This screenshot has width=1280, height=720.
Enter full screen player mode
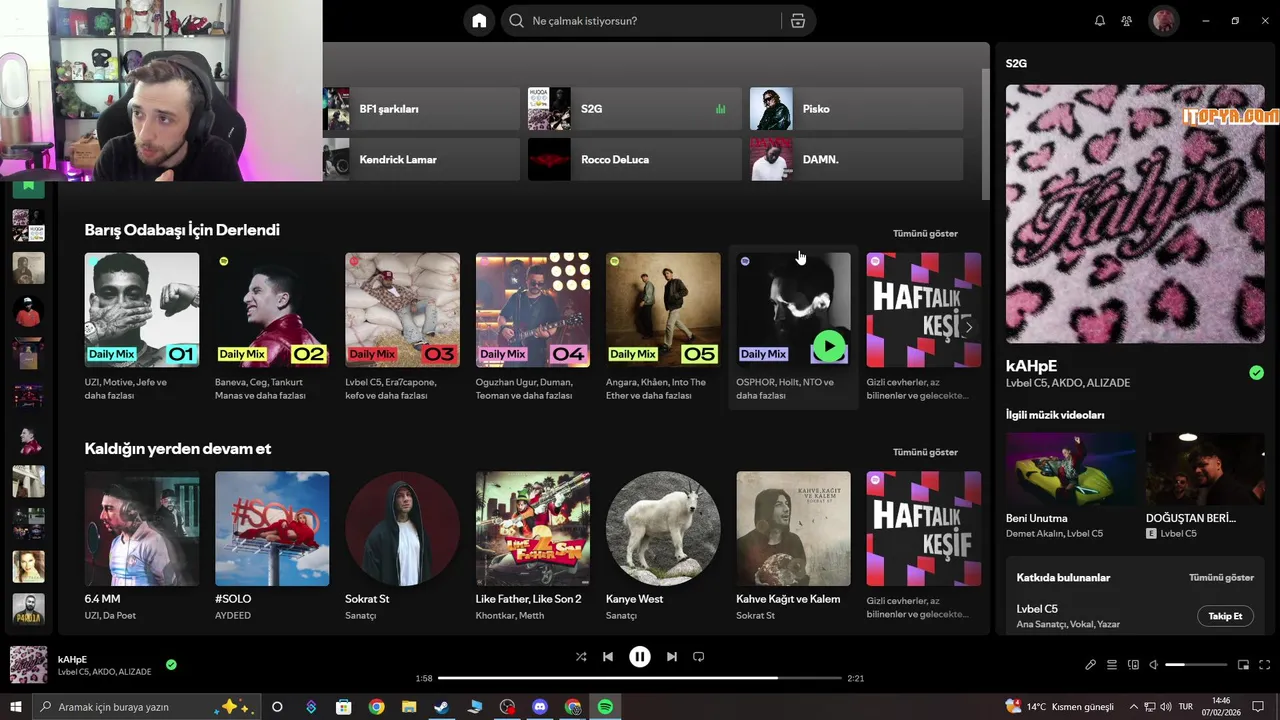coord(1265,665)
